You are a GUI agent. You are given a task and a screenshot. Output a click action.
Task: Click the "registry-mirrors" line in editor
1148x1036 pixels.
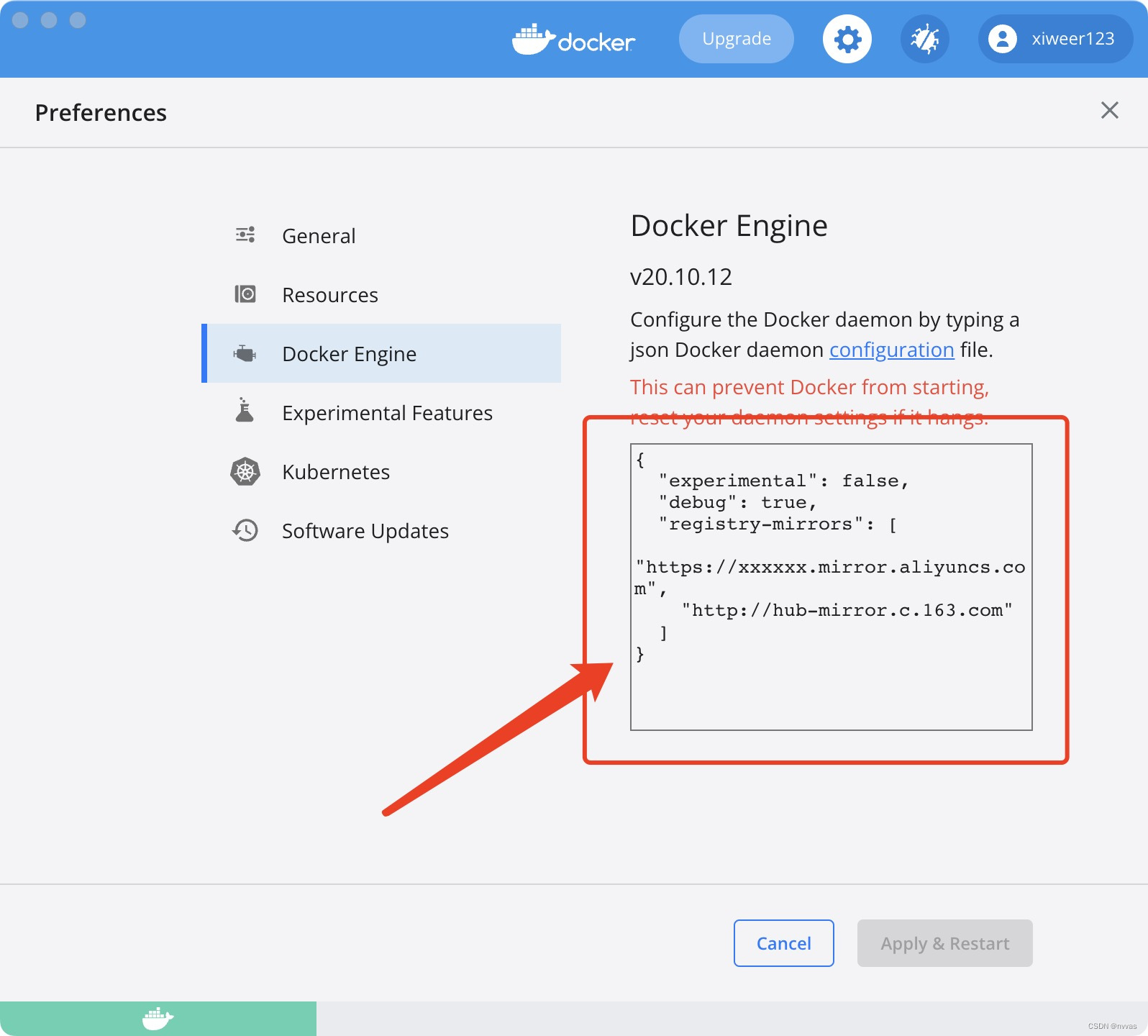tap(778, 524)
